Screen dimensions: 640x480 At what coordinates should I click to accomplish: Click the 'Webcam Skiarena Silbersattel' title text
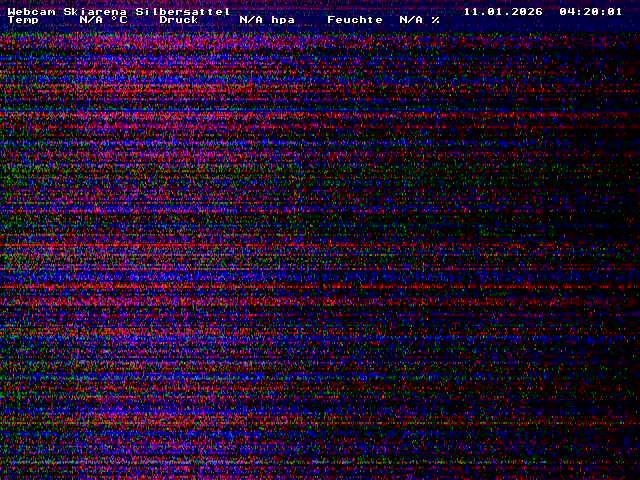(119, 11)
